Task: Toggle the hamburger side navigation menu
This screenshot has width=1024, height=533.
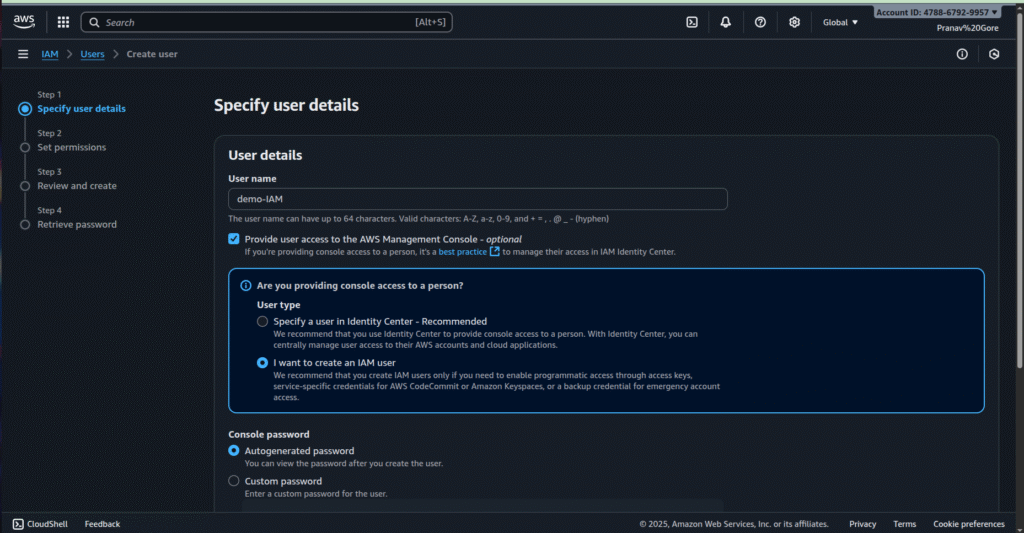Action: point(23,54)
